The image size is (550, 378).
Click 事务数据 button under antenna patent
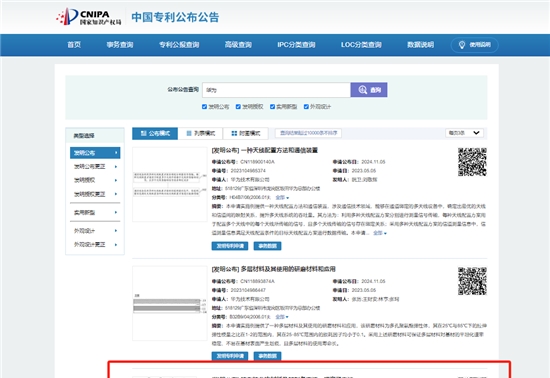267,246
